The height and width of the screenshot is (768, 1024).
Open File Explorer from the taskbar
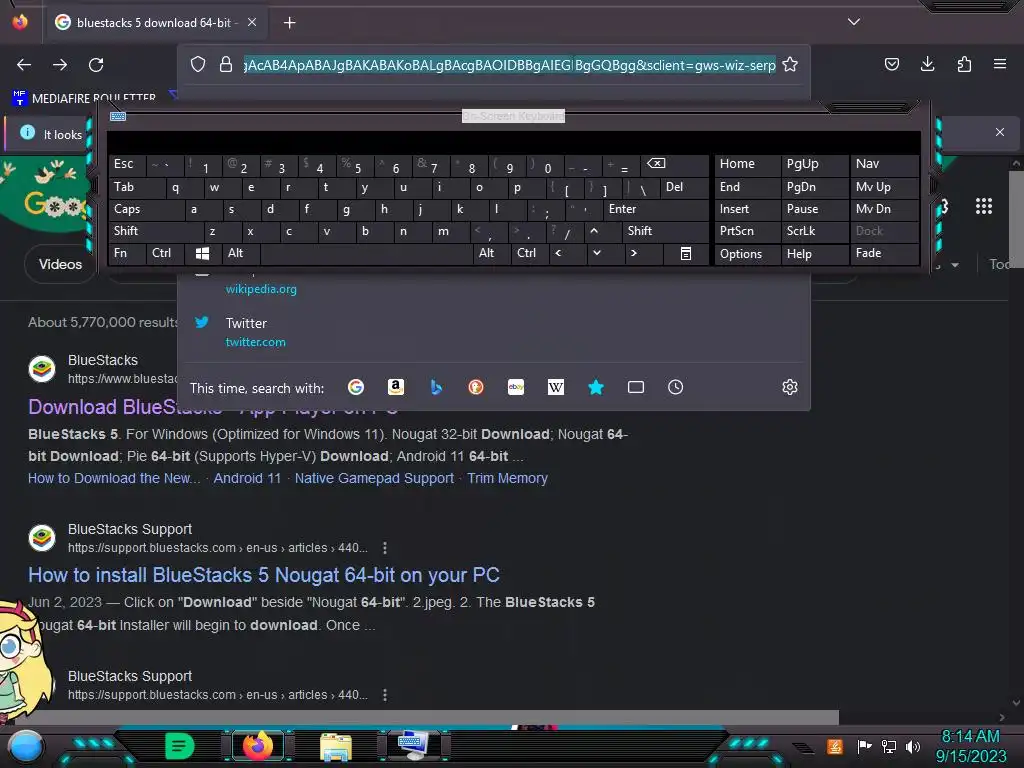pos(336,746)
